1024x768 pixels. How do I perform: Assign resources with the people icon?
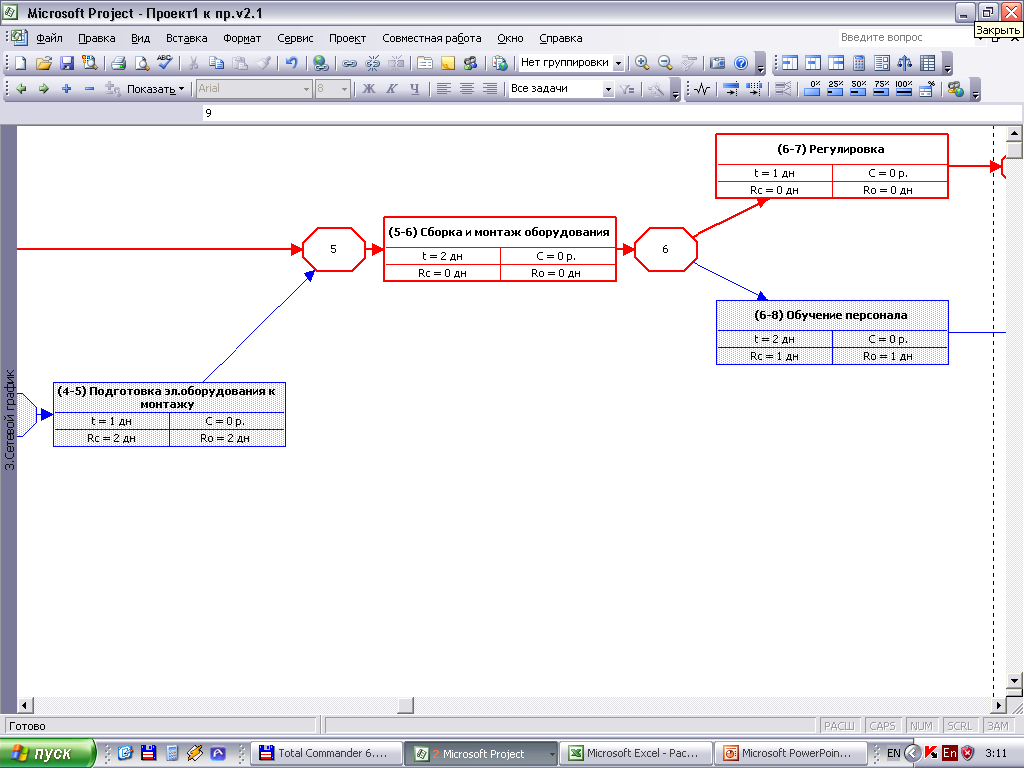coord(470,63)
